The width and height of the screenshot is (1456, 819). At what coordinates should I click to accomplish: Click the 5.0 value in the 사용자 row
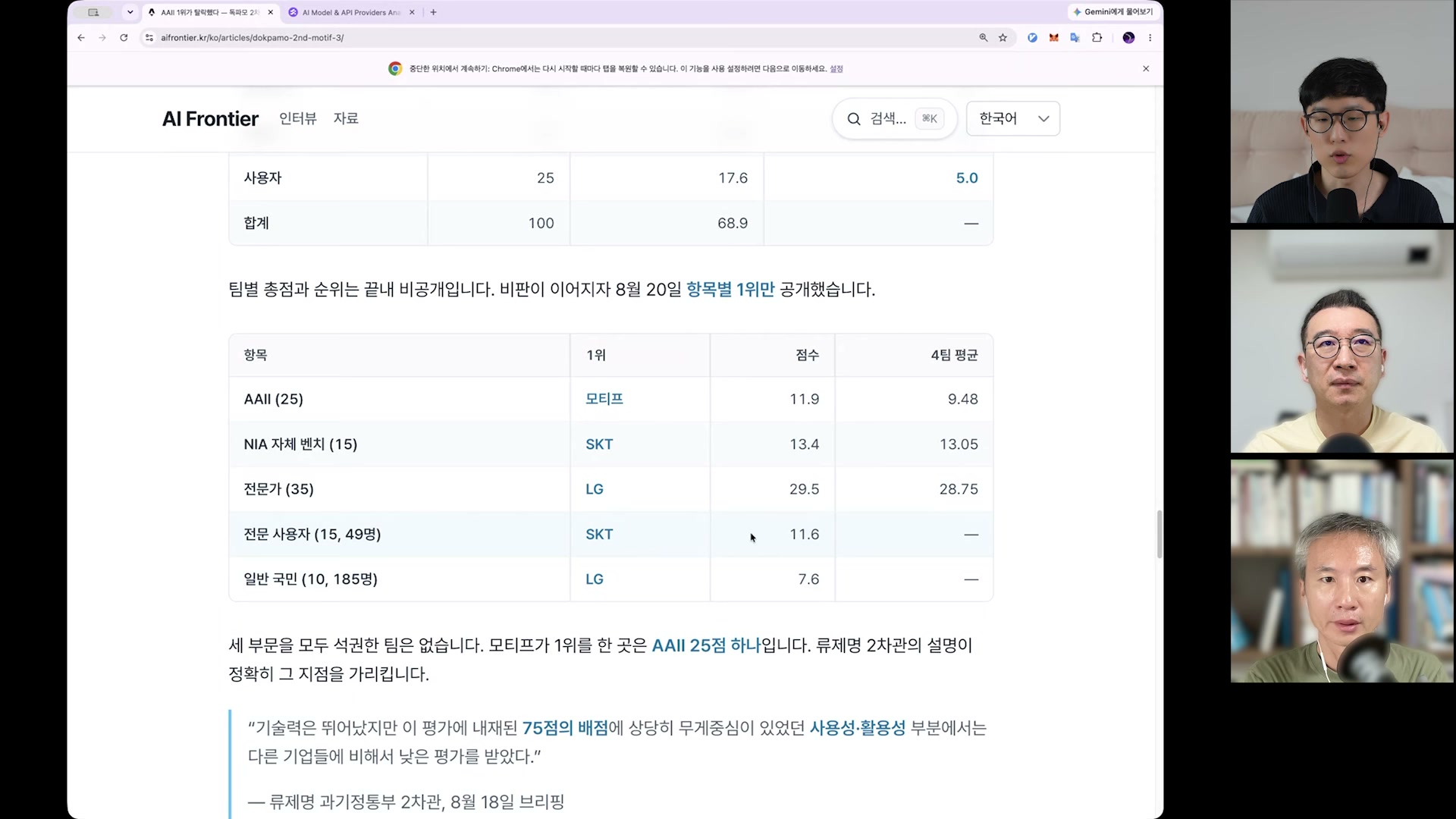[967, 178]
